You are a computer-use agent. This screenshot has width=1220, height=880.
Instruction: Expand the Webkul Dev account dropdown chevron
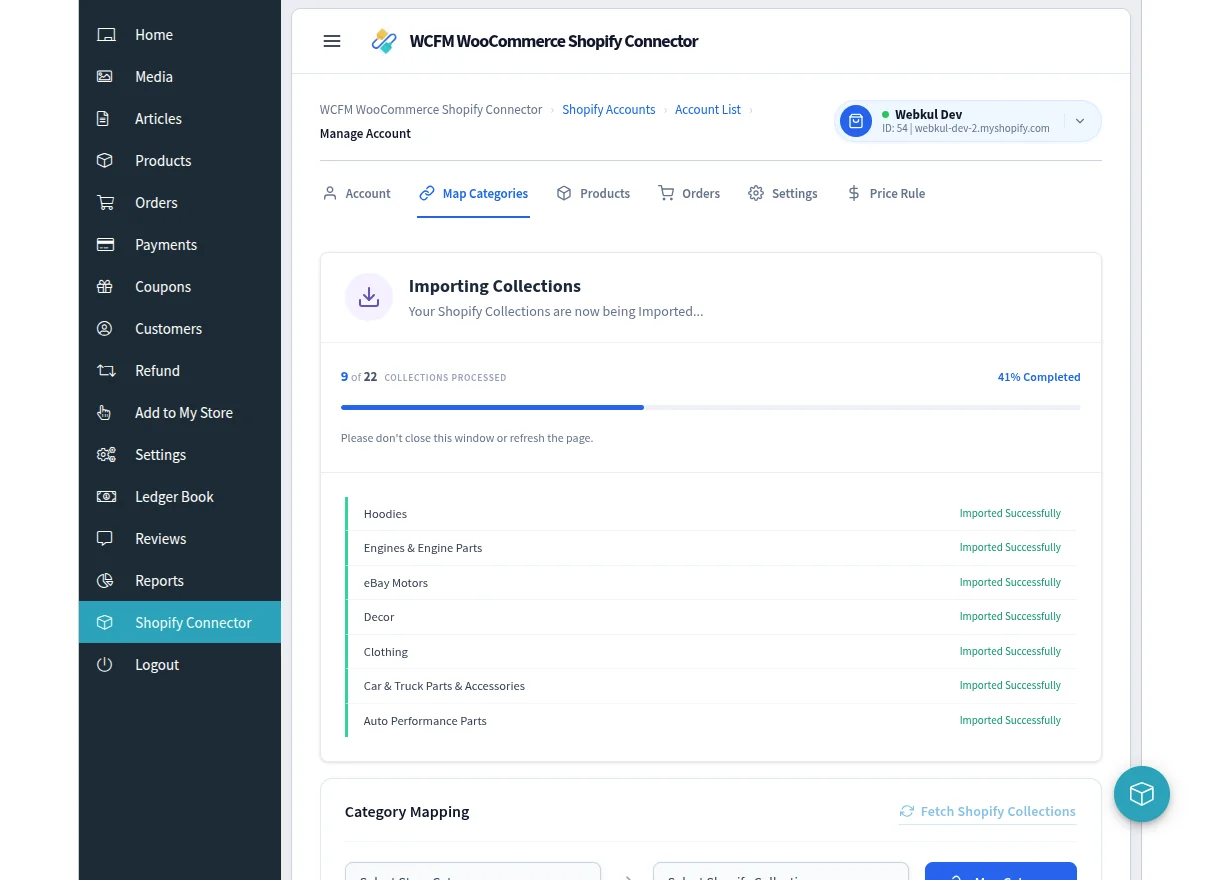point(1080,121)
